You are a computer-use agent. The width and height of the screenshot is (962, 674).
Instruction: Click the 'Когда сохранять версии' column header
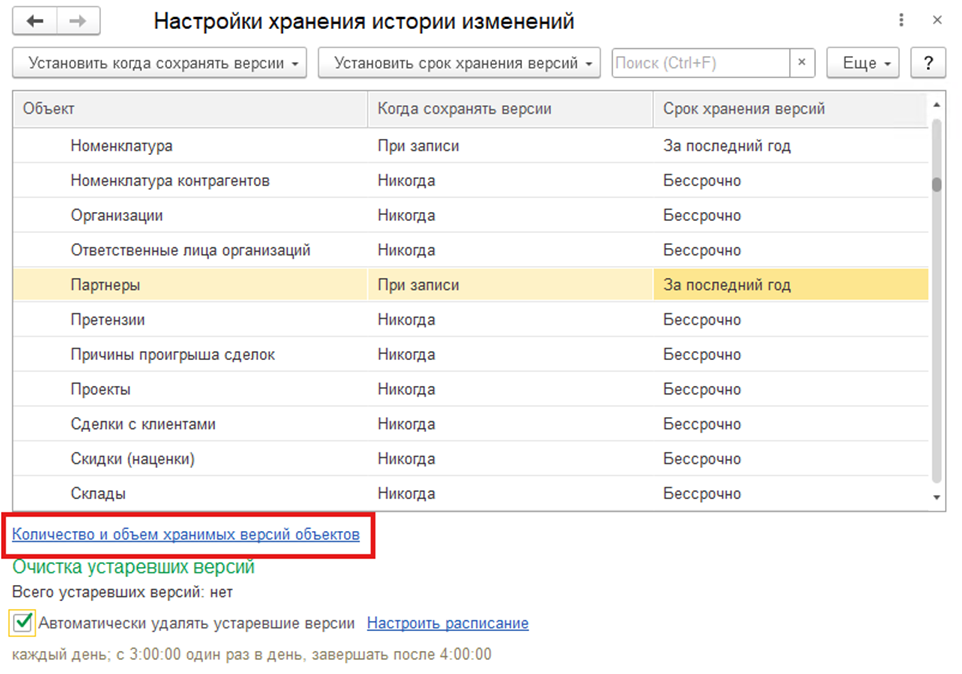(510, 109)
